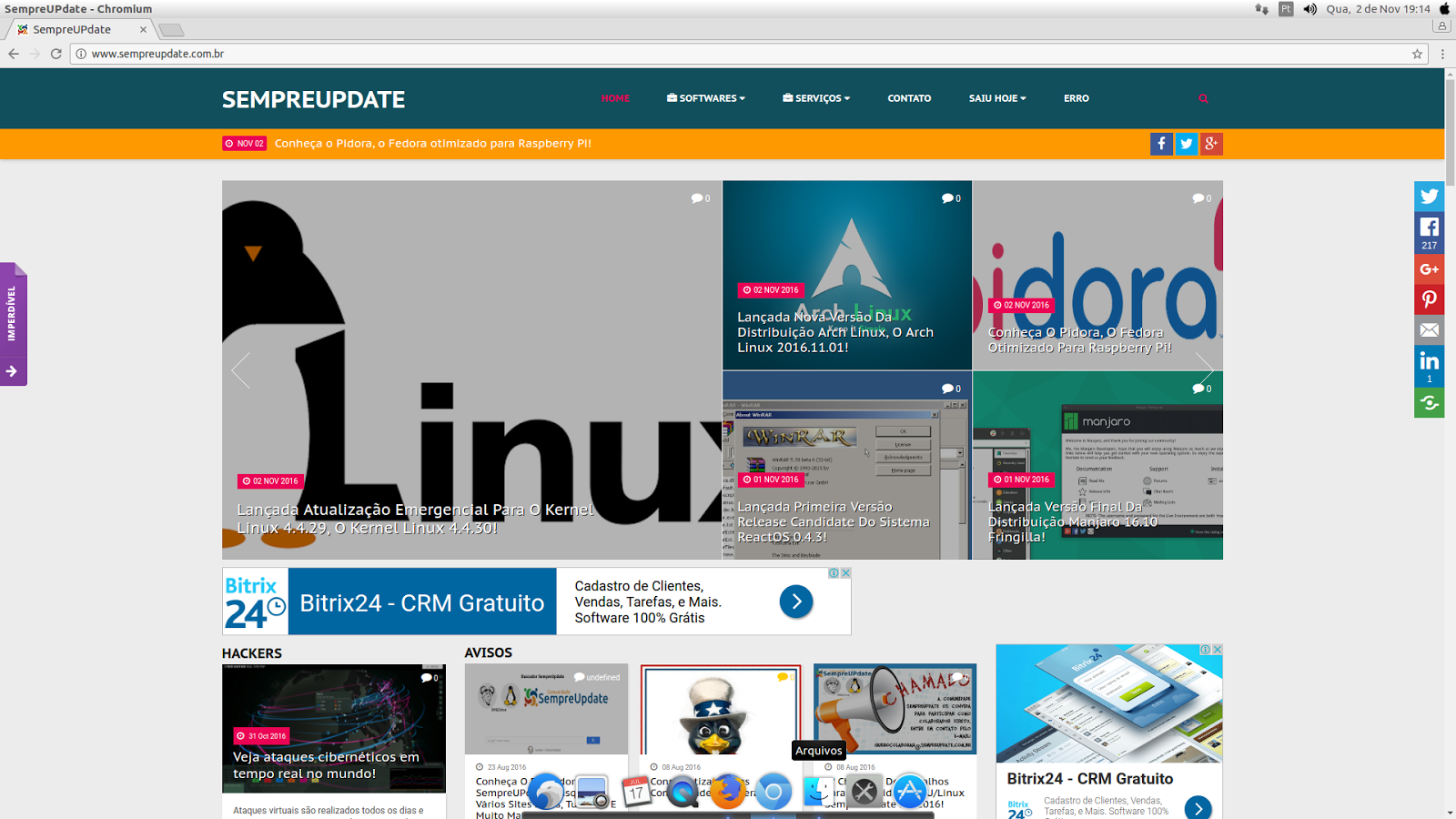Expand the Serviços menu
Viewport: 1456px width, 819px height.
pyautogui.click(x=816, y=98)
